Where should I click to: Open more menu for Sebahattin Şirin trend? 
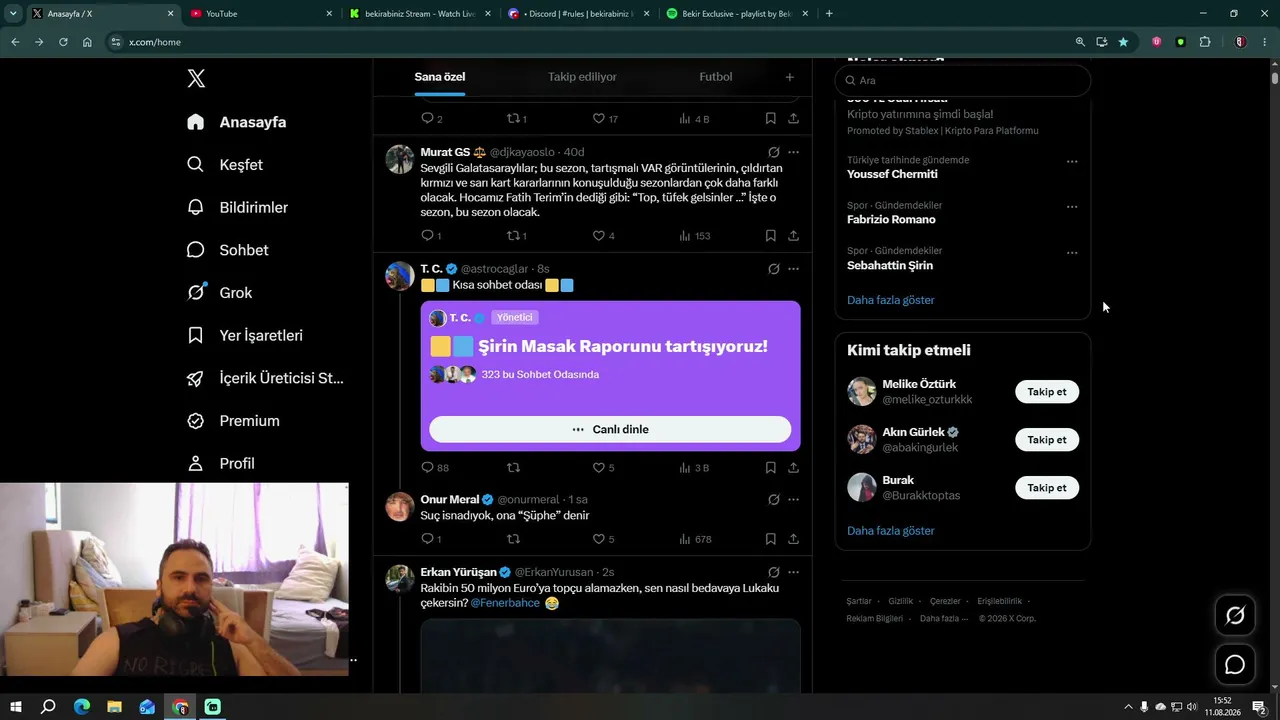coord(1072,253)
